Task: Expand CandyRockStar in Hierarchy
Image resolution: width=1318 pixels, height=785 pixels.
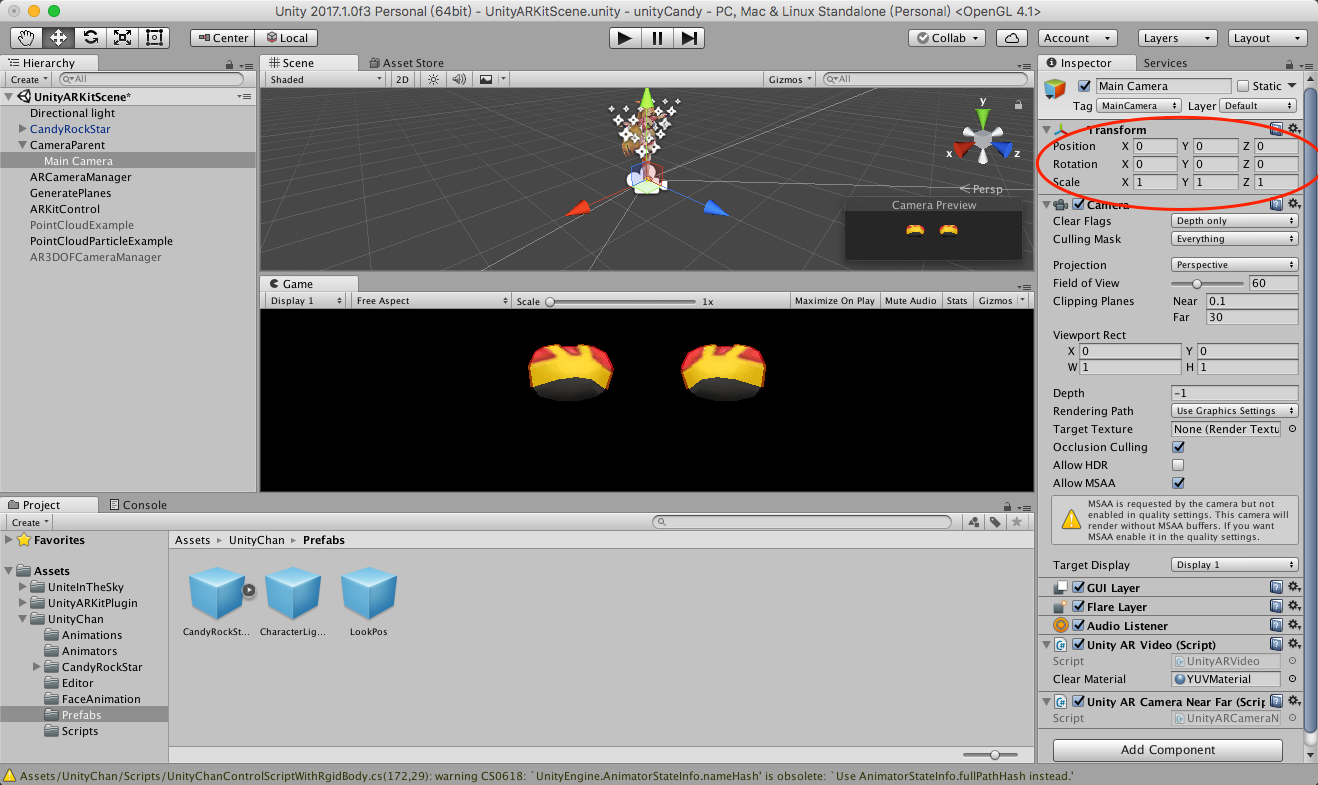Action: 22,129
